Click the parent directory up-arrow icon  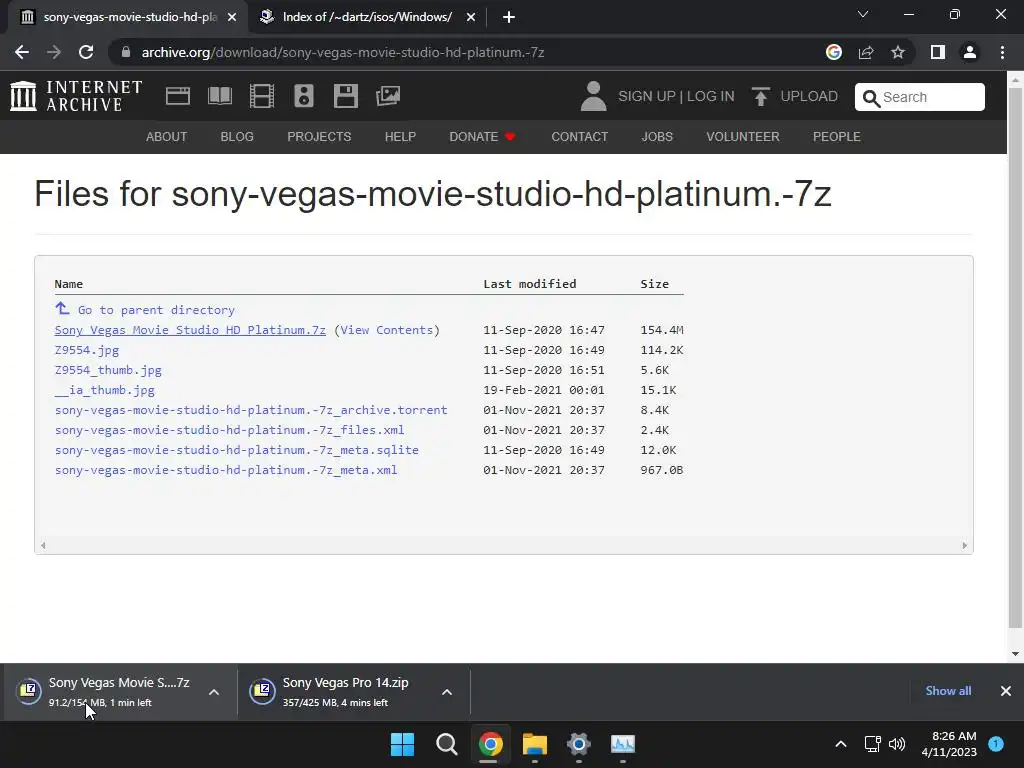coord(62,308)
